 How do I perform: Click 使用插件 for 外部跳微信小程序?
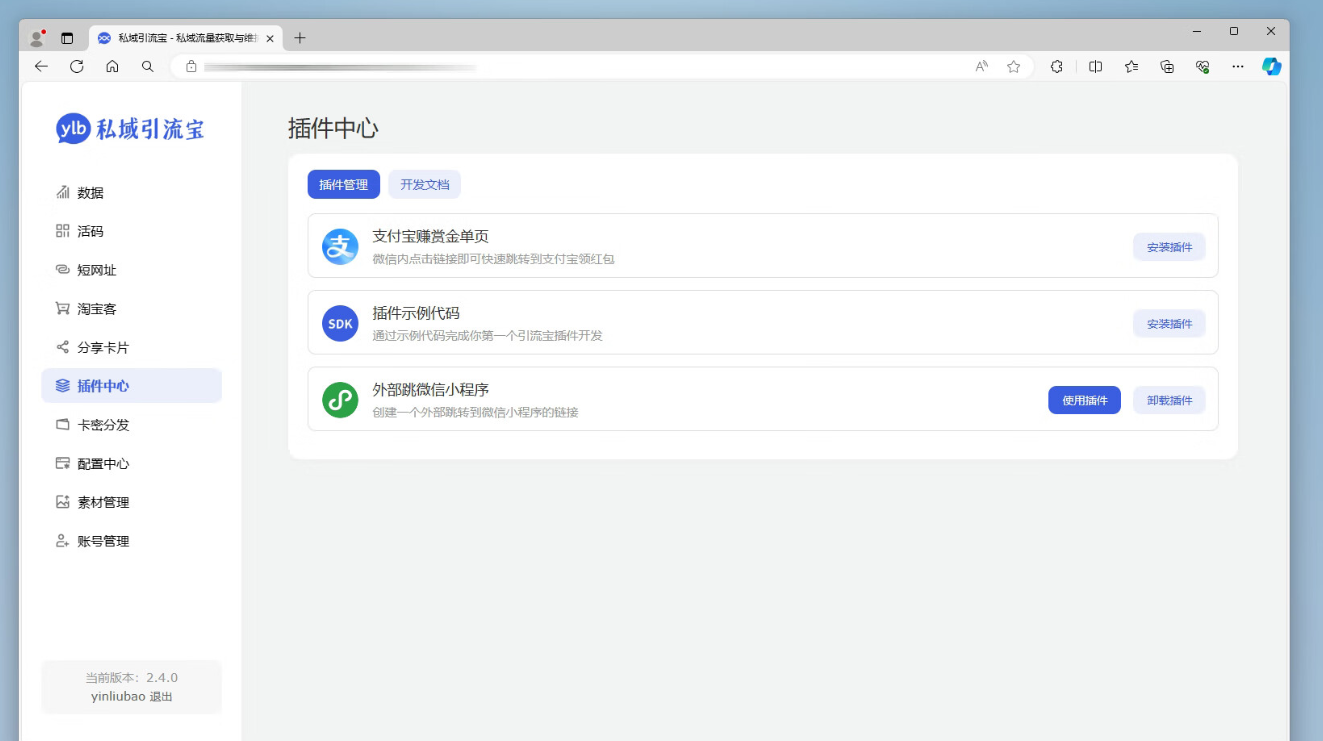click(x=1084, y=400)
